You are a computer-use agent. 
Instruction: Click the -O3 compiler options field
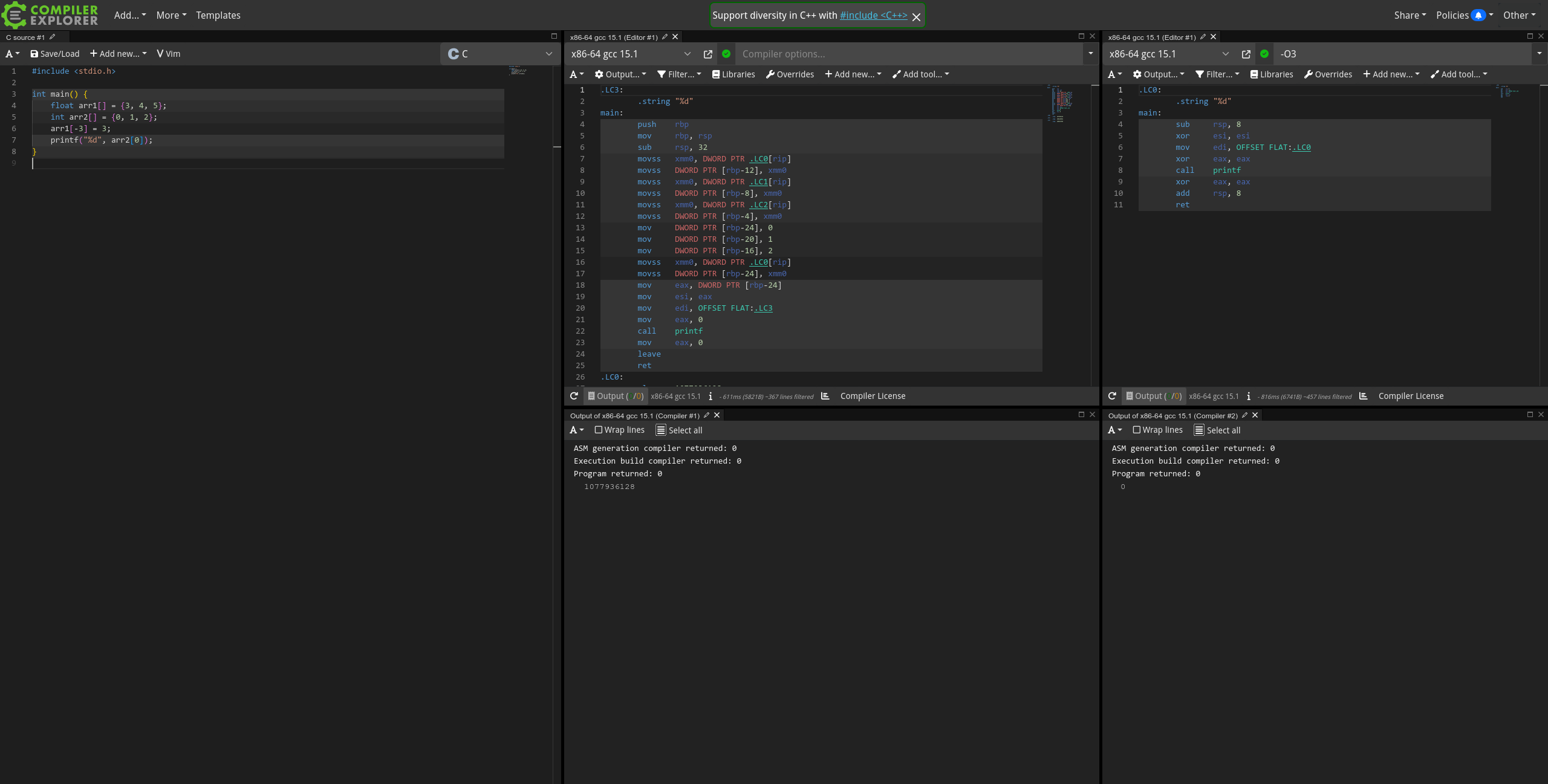coord(1403,54)
